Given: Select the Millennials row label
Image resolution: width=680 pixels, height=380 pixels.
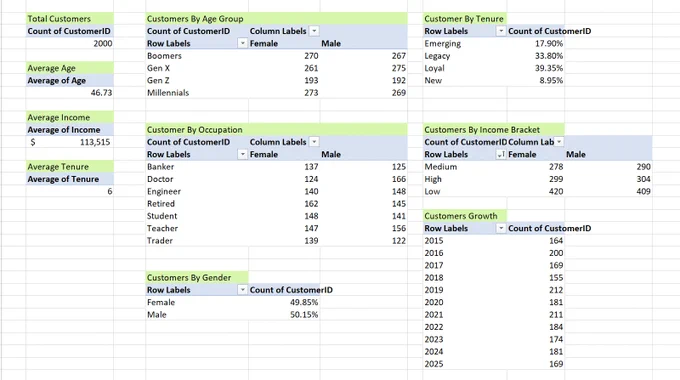Looking at the screenshot, I should pyautogui.click(x=197, y=92).
